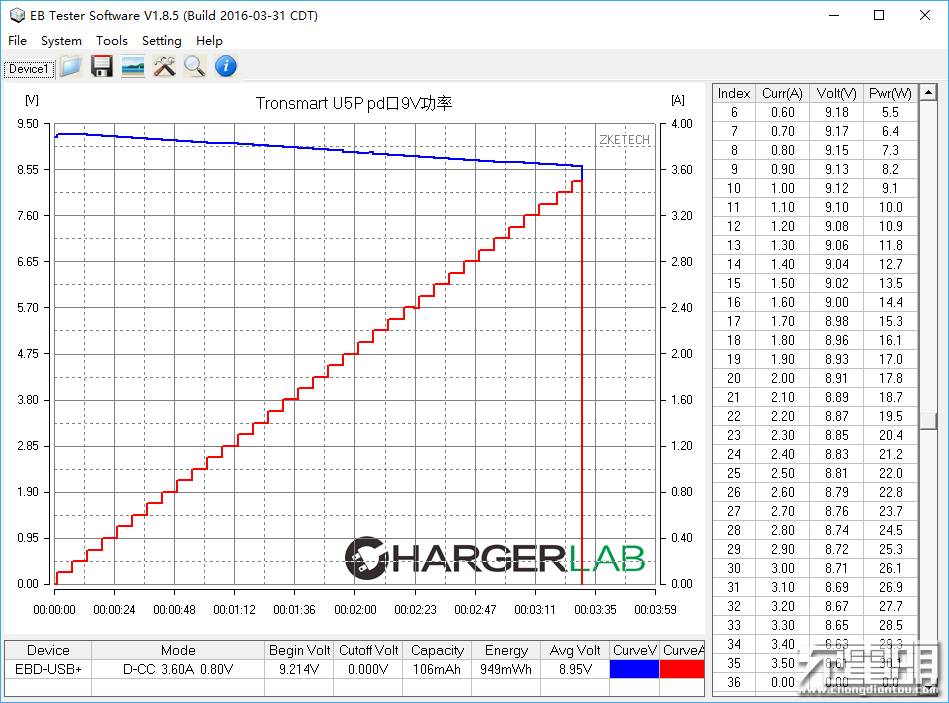Image resolution: width=949 pixels, height=703 pixels.
Task: Show about info with the blue i icon
Action: click(226, 66)
